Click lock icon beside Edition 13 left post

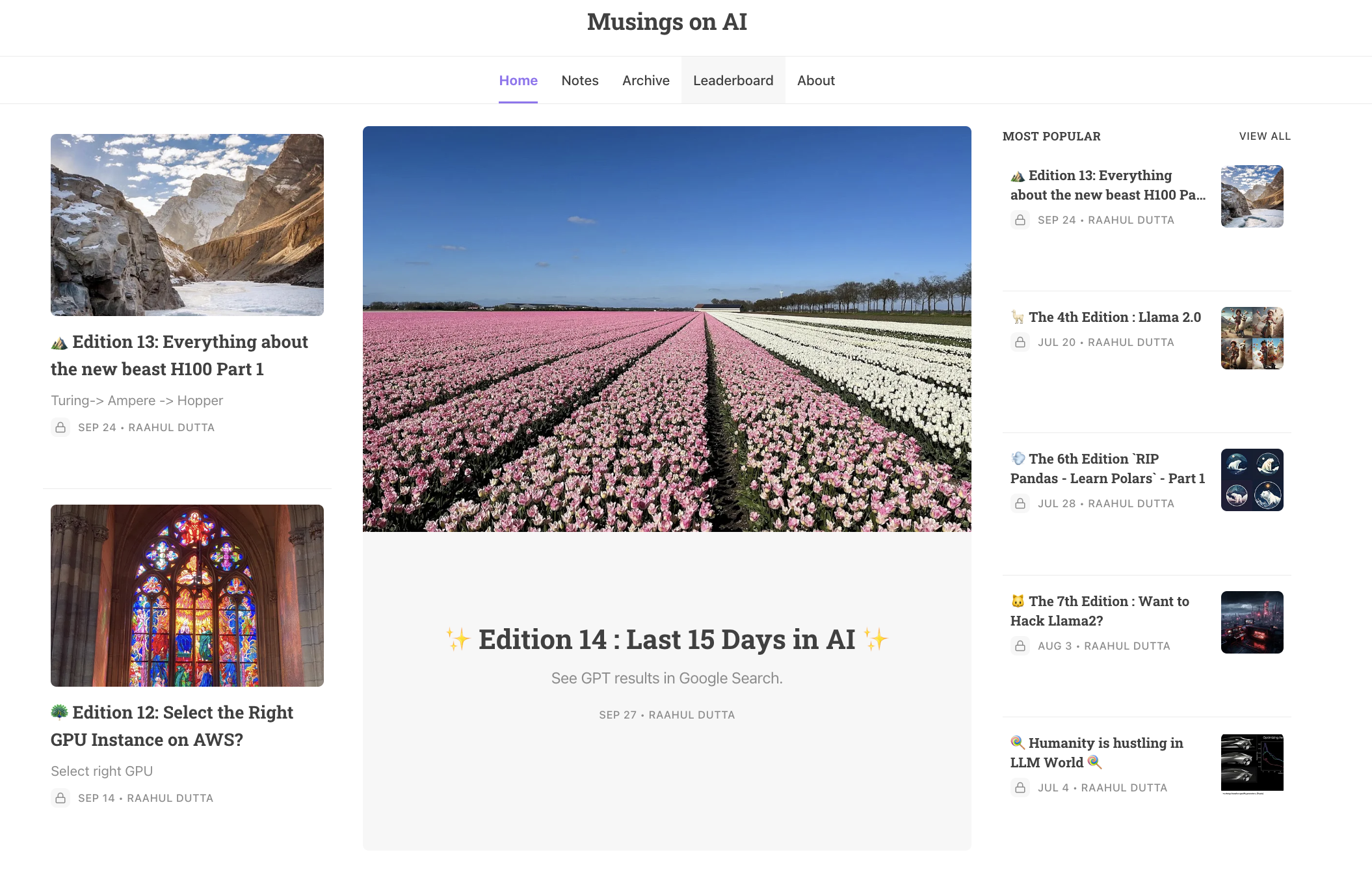[x=60, y=427]
